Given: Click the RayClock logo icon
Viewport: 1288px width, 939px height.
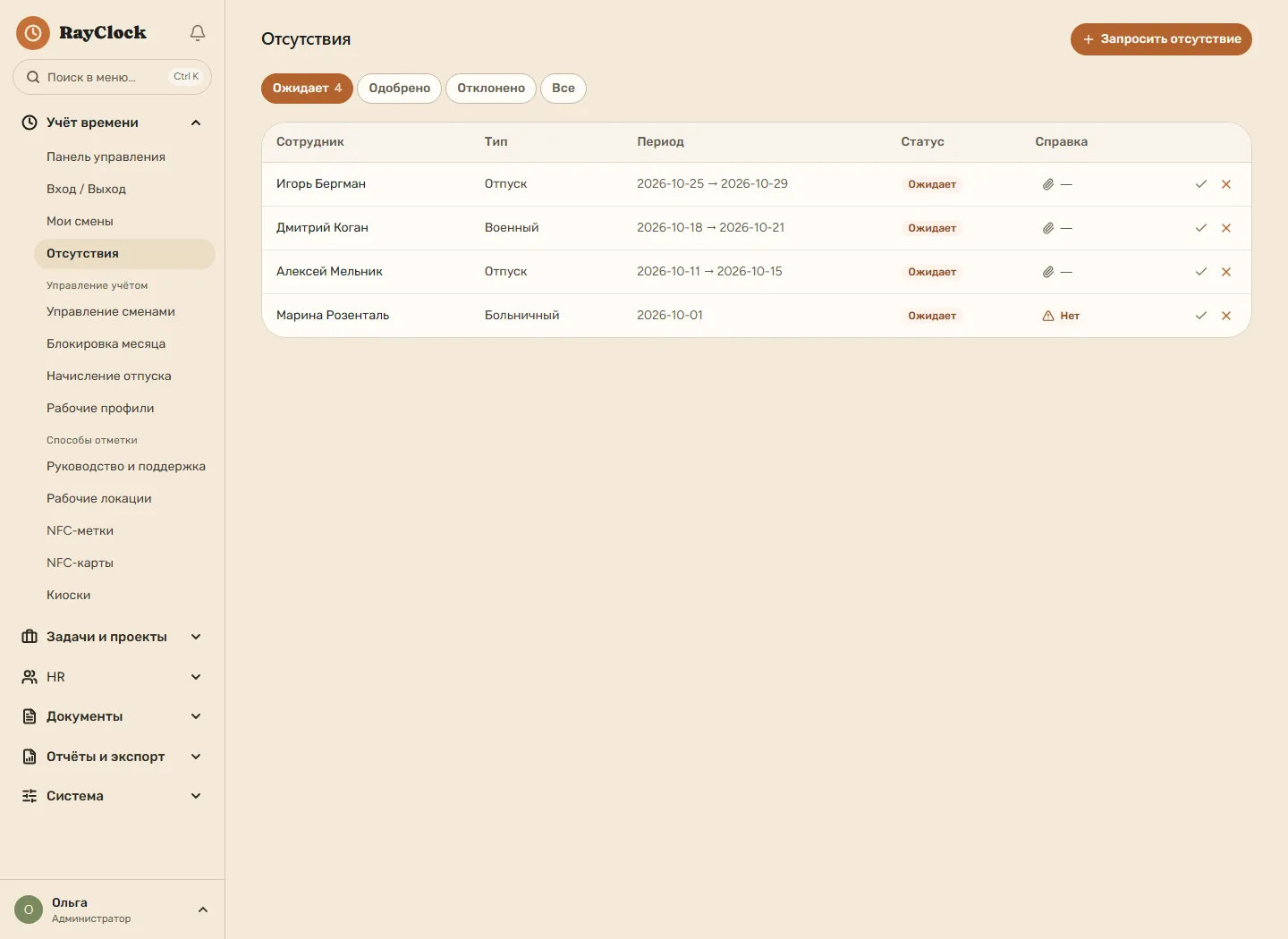Looking at the screenshot, I should click(33, 33).
